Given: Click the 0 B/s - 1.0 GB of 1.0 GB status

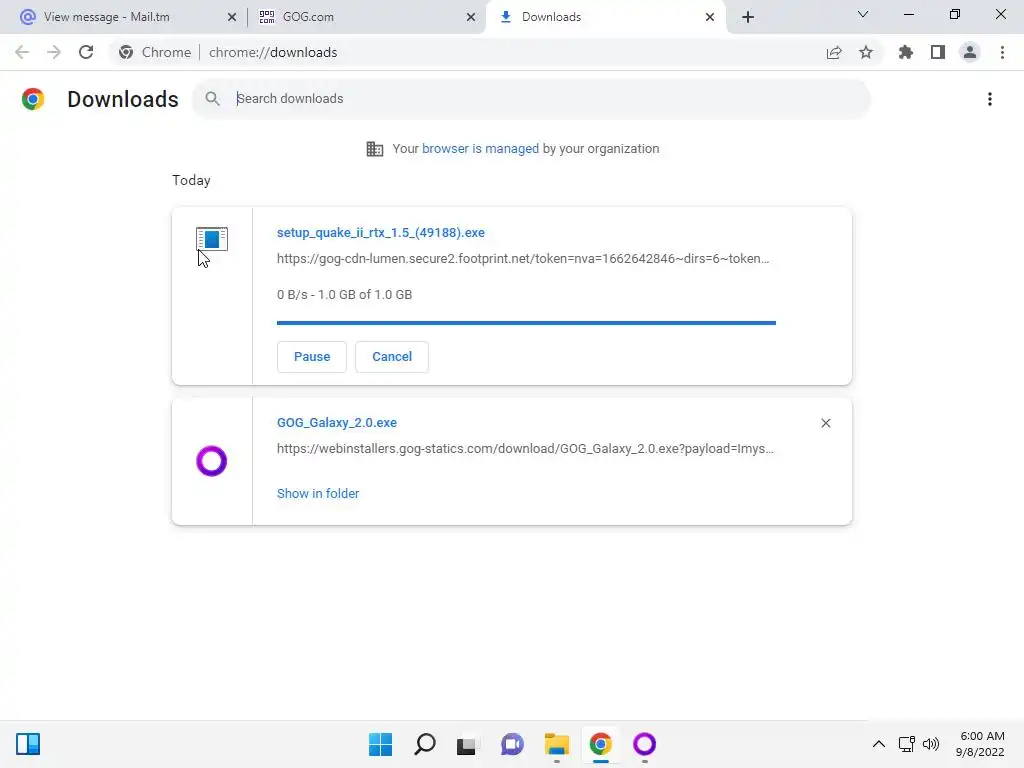Looking at the screenshot, I should pyautogui.click(x=344, y=295).
